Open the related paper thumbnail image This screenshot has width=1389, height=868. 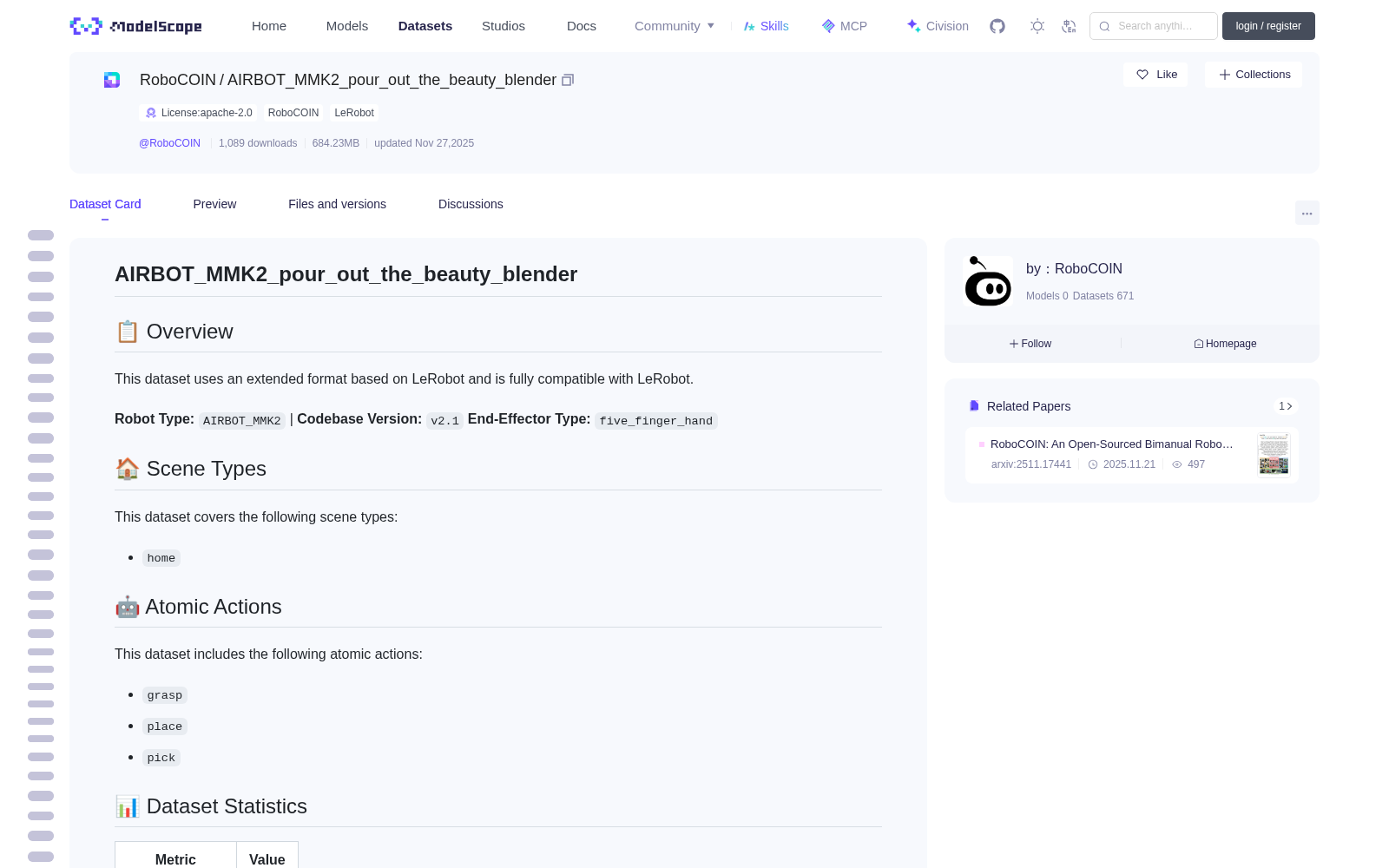click(1274, 454)
